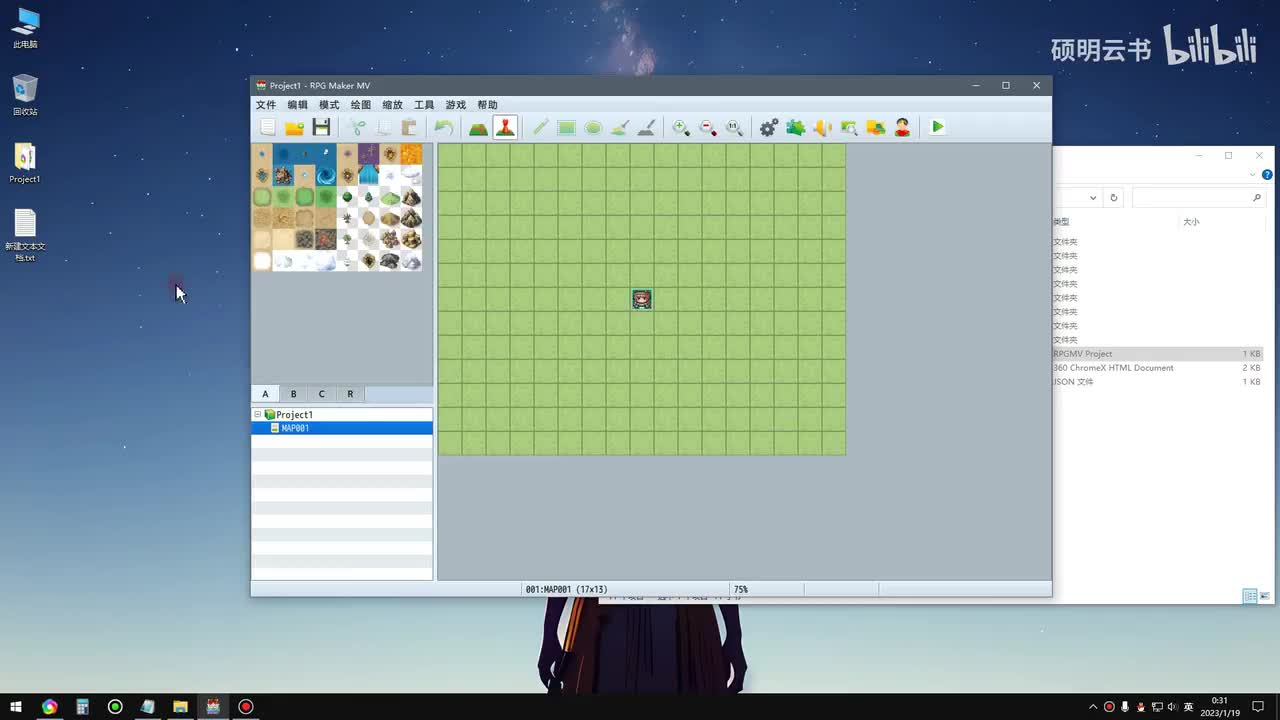The height and width of the screenshot is (720, 1280).
Task: Refresh the folder in the Explorer window
Action: (1114, 198)
